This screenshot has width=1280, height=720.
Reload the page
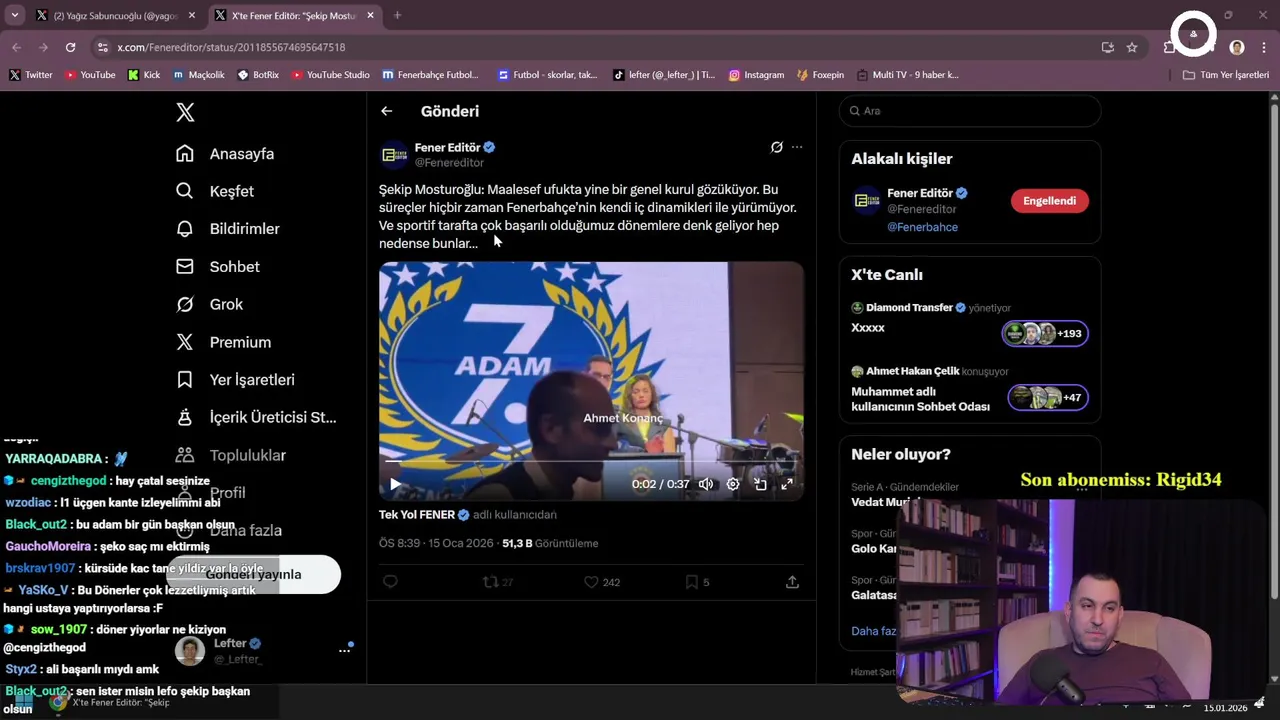coord(70,47)
